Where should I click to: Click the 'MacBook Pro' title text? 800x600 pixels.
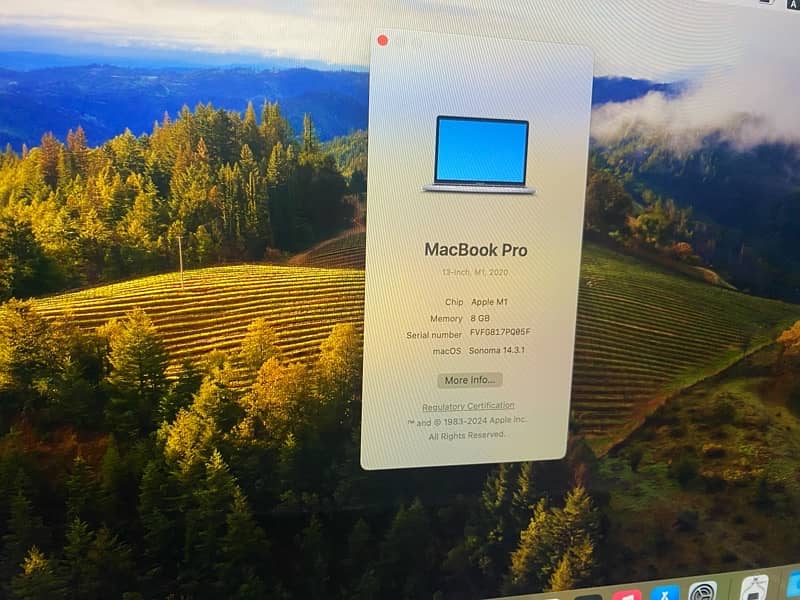[x=476, y=249]
